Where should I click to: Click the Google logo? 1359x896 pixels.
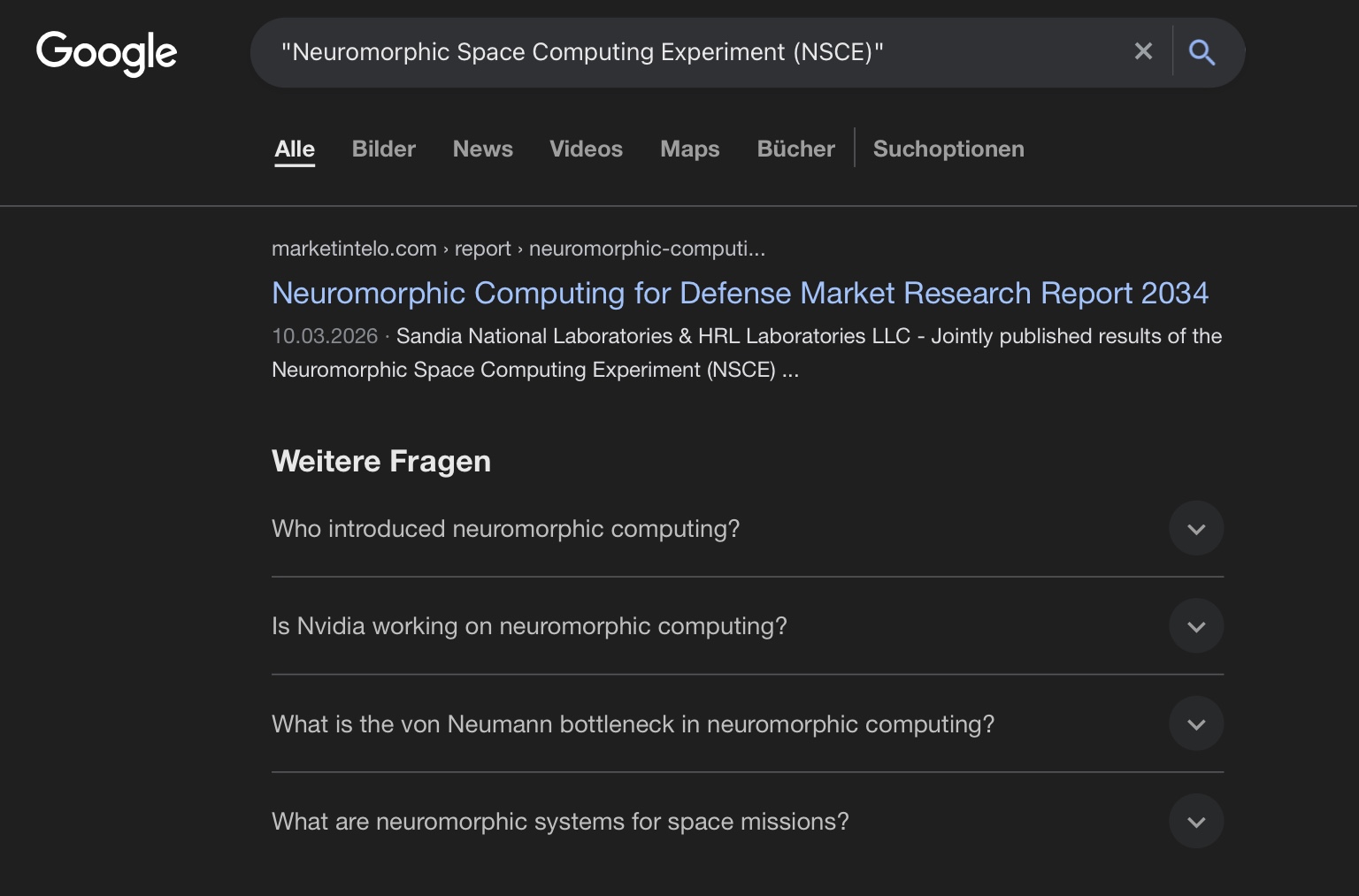106,53
